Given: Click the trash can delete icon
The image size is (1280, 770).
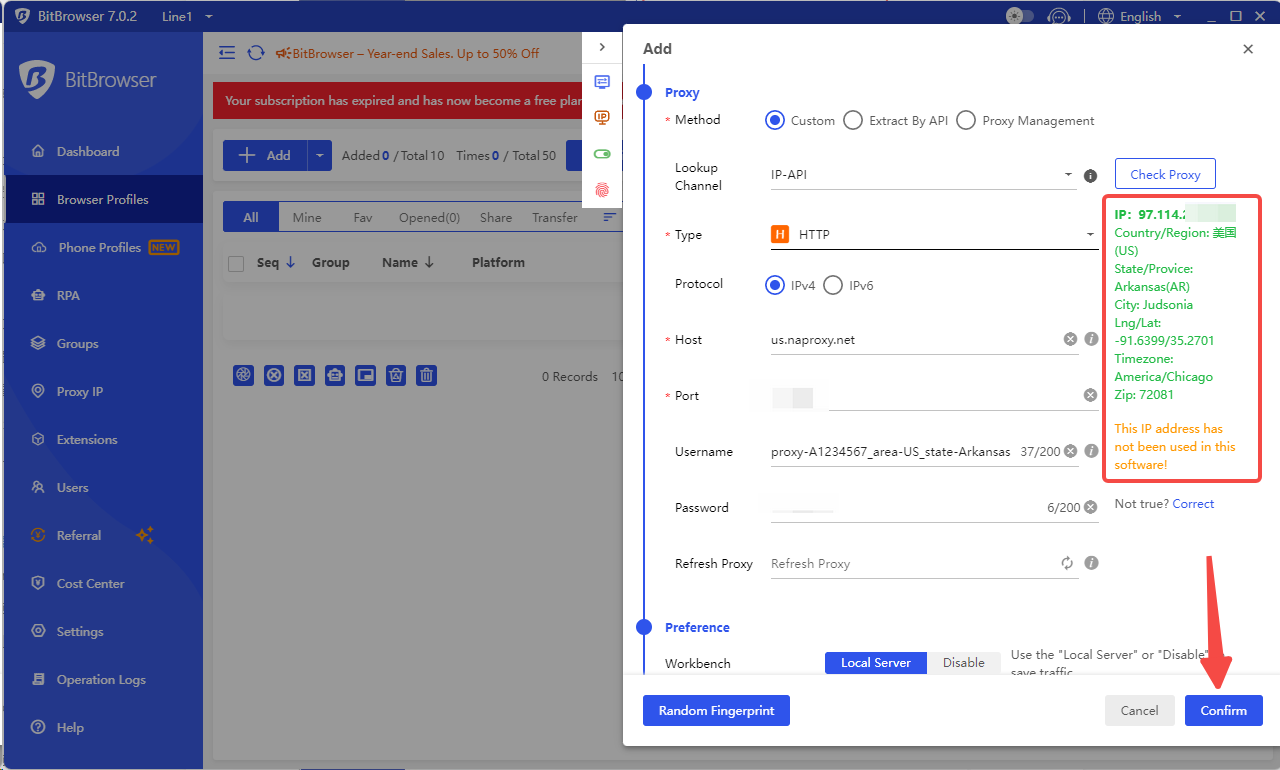Looking at the screenshot, I should [x=427, y=375].
